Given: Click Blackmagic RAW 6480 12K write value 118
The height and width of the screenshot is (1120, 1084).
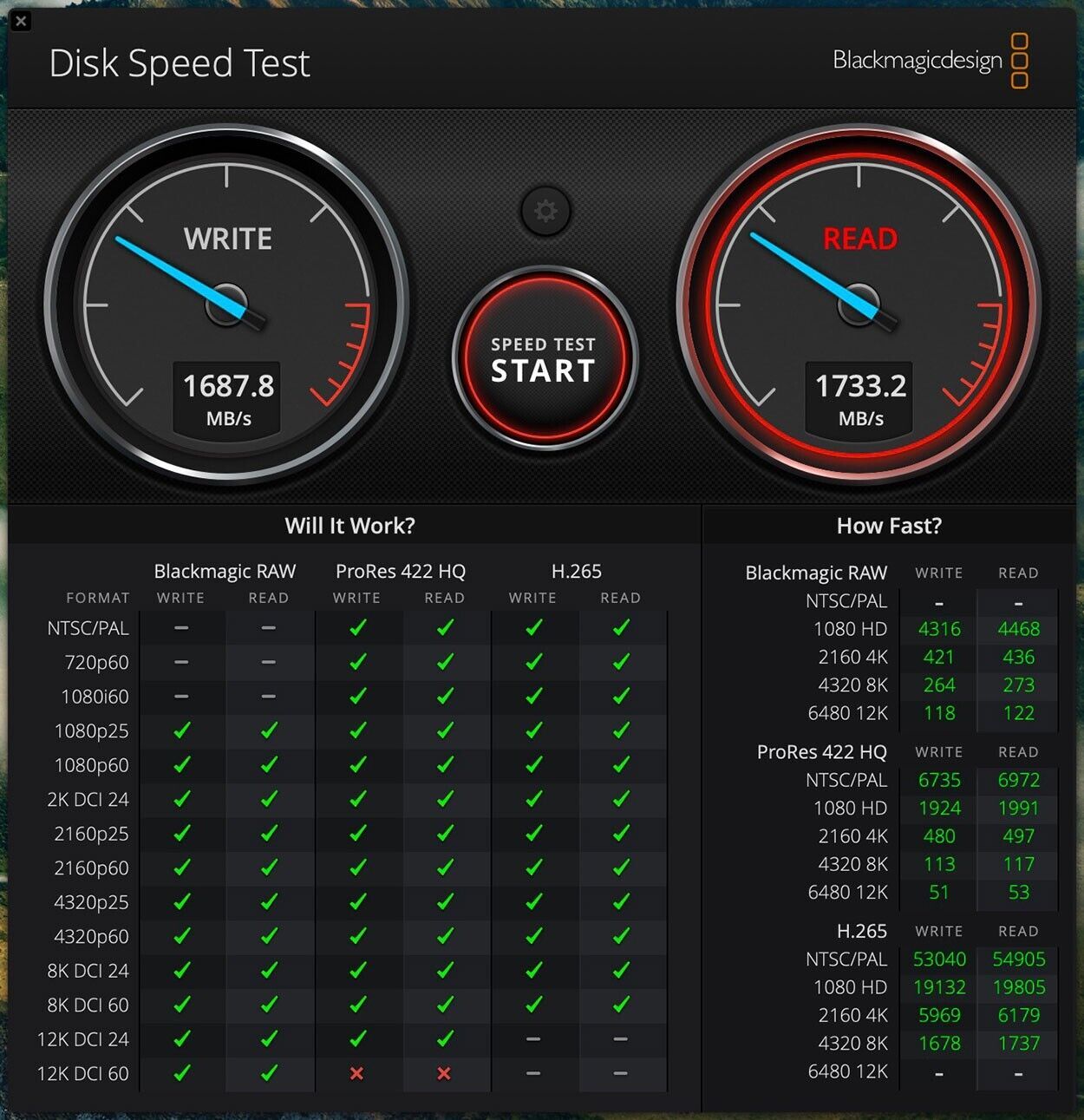Looking at the screenshot, I should click(939, 713).
